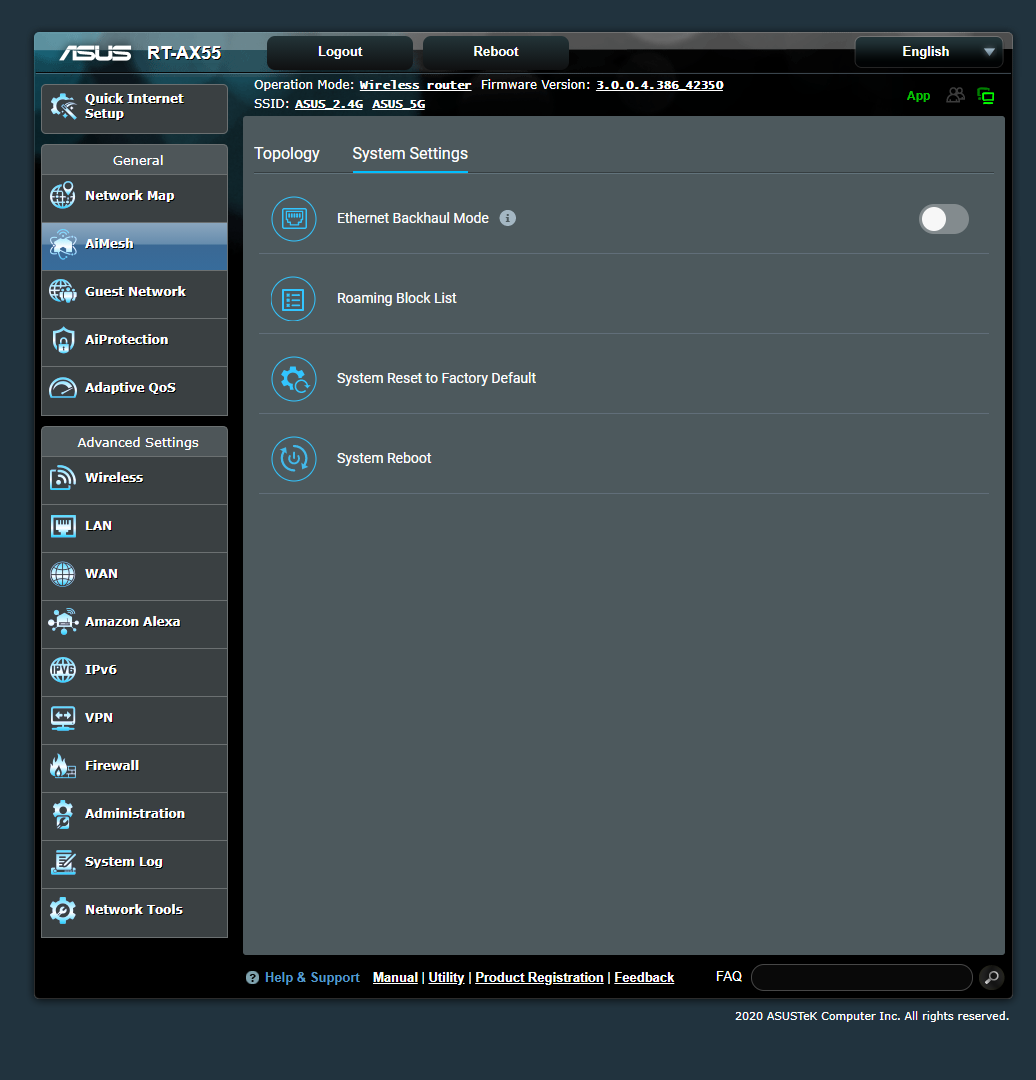Open the Network Tools menu item

click(x=134, y=913)
